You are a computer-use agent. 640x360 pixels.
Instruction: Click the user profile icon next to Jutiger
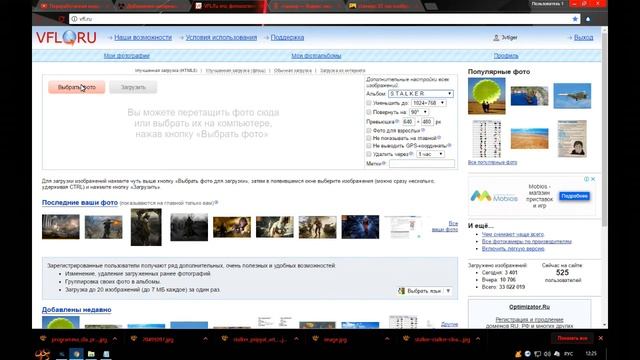496,38
